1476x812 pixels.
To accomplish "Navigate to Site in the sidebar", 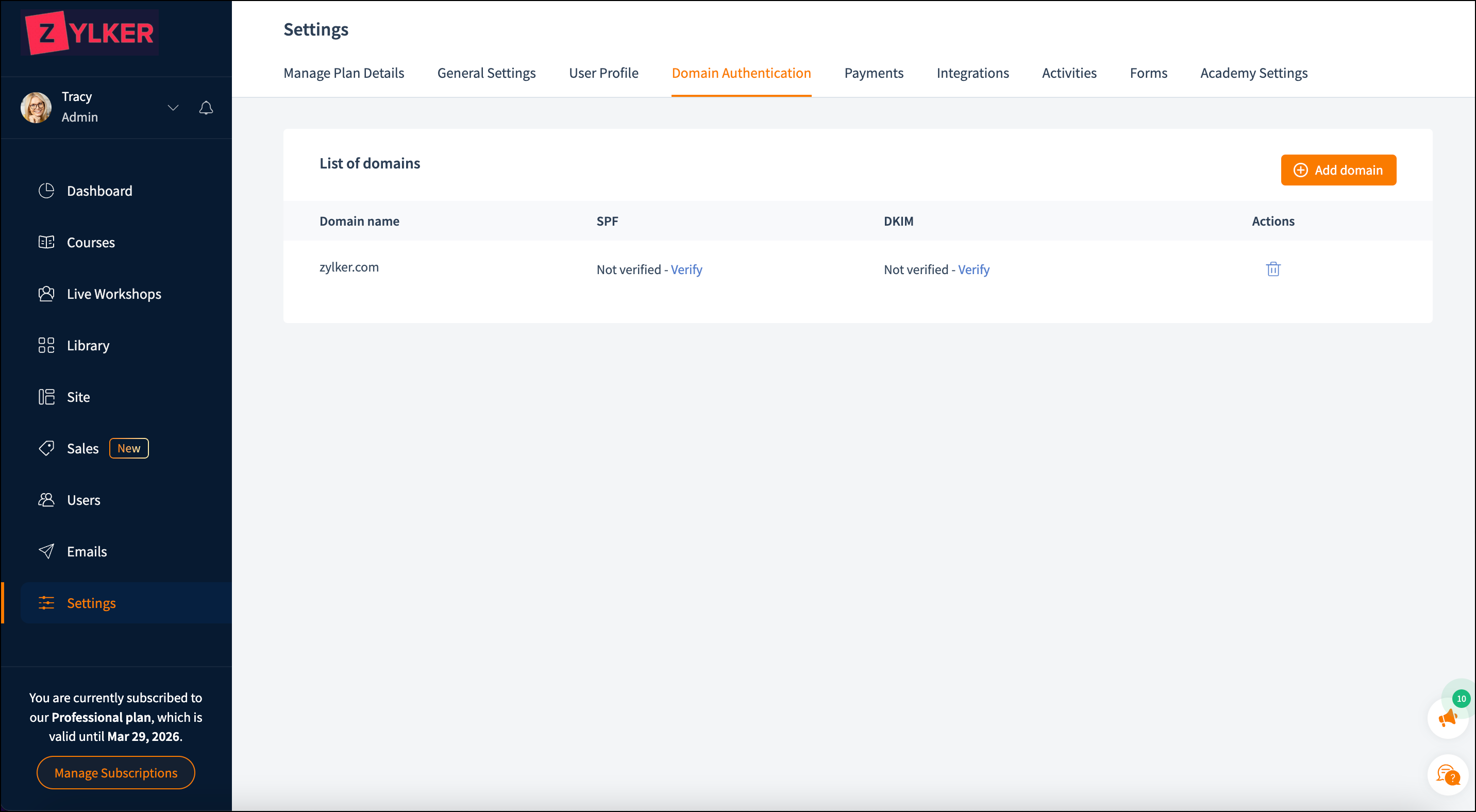I will [x=78, y=397].
